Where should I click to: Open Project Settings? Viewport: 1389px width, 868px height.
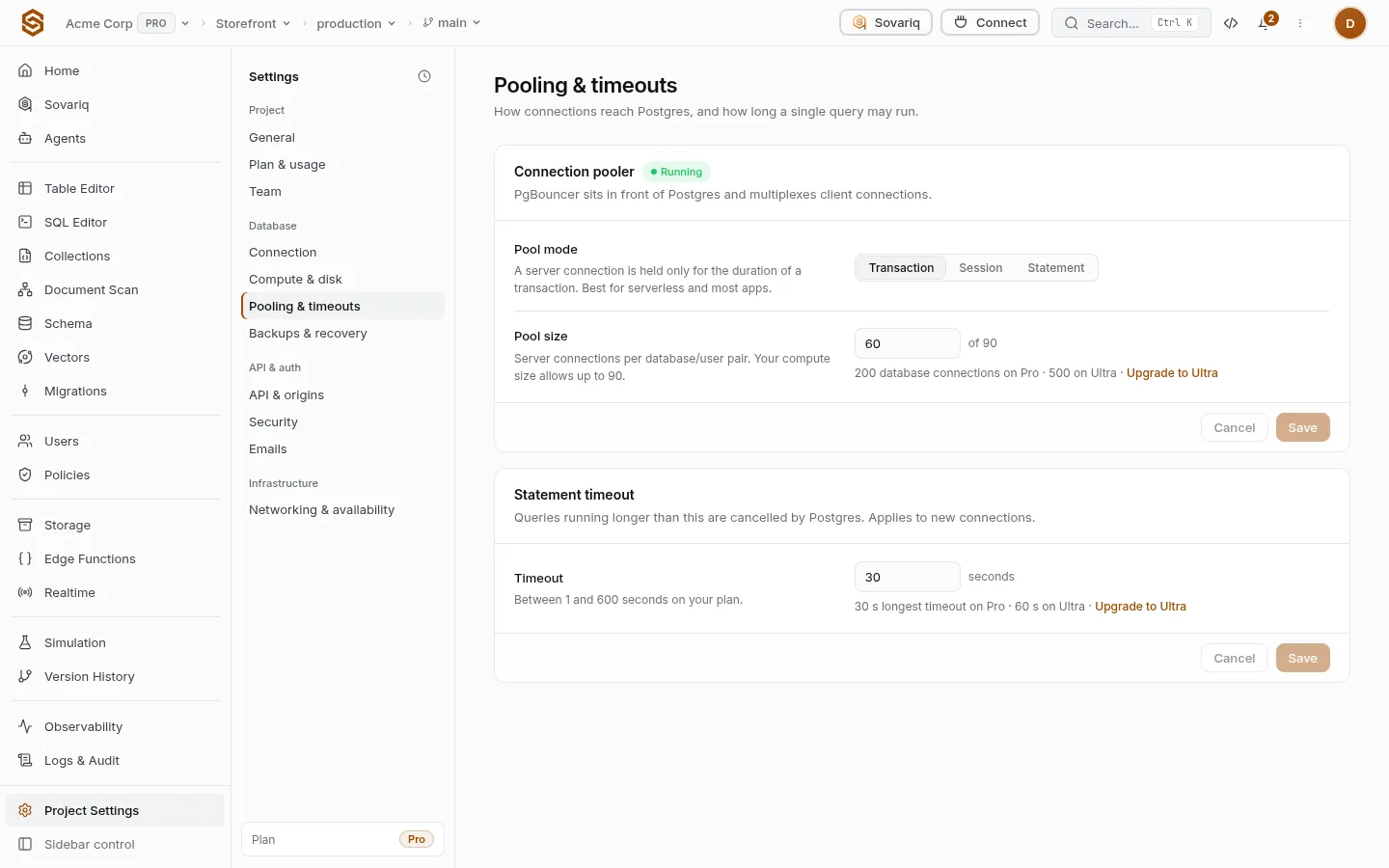coord(116,810)
